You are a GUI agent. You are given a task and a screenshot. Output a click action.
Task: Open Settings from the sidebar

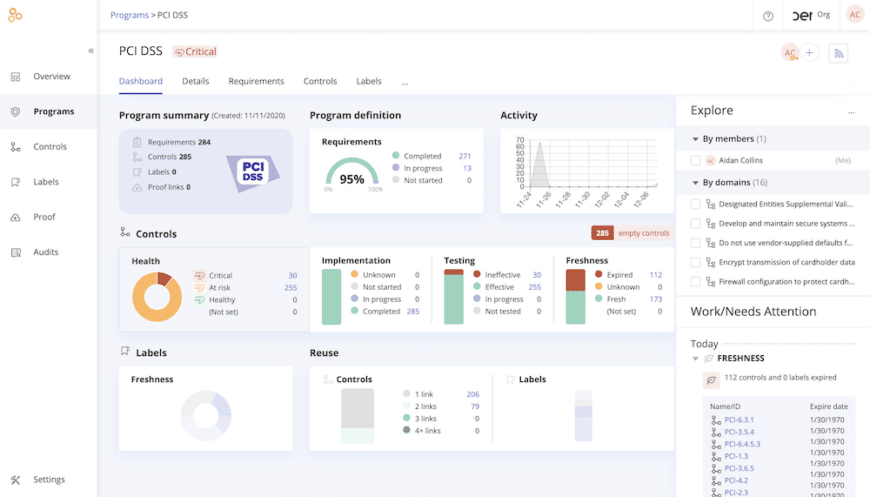15,480
